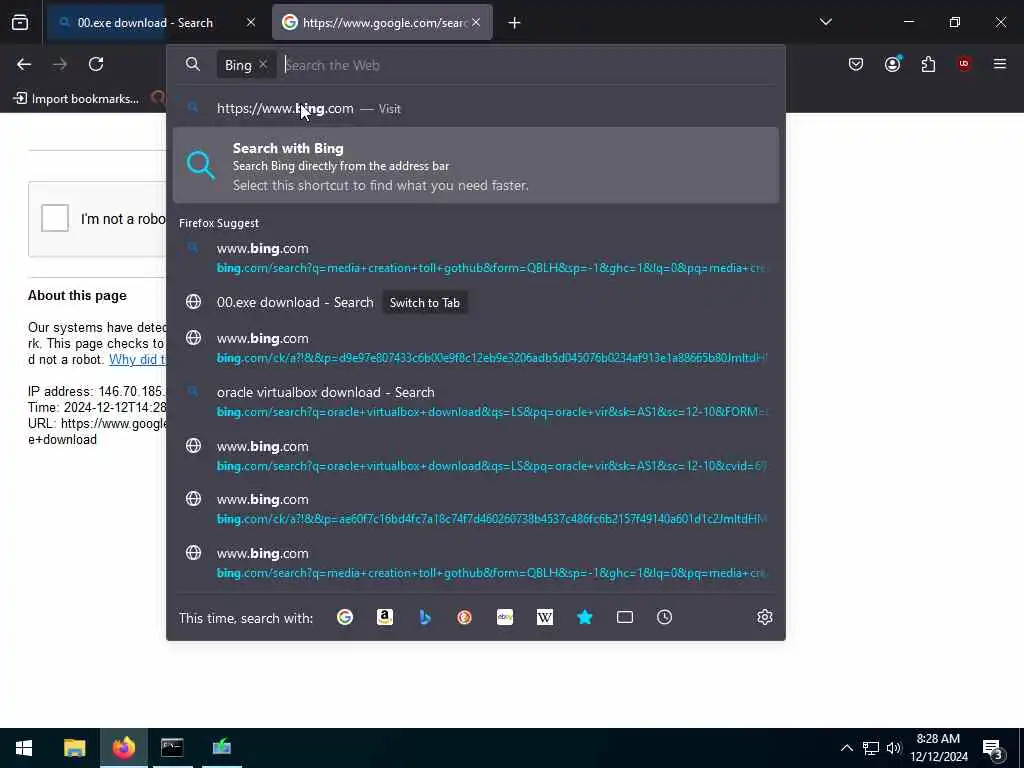Select the google.com search tab
Image resolution: width=1024 pixels, height=768 pixels.
(x=382, y=23)
